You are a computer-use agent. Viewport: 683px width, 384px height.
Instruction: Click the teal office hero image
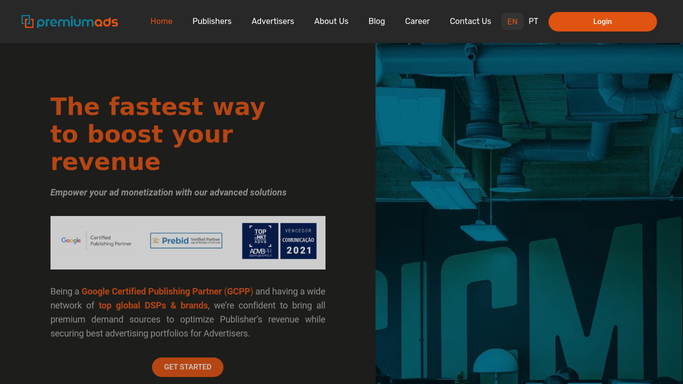[529, 213]
